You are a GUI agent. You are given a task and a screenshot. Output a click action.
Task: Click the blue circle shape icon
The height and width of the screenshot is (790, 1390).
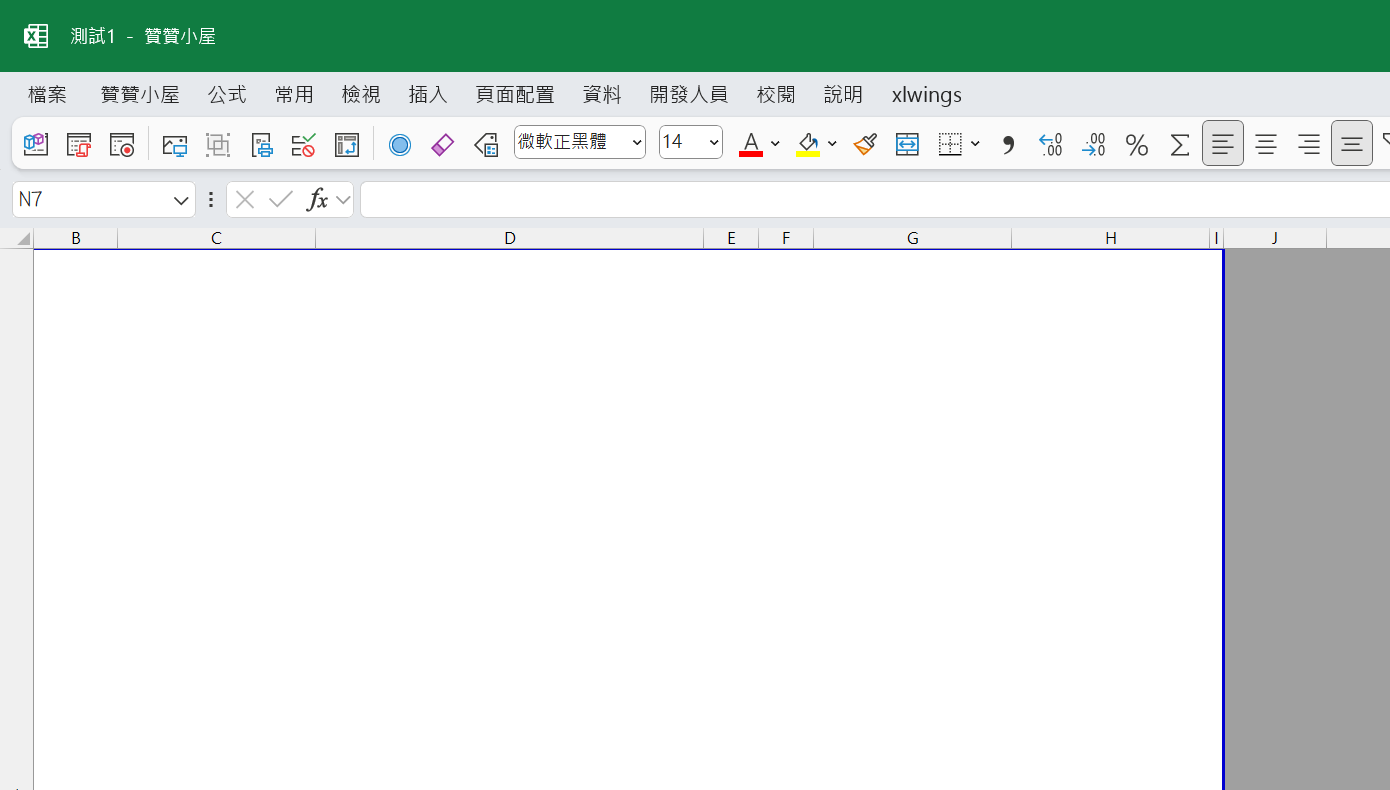click(x=400, y=145)
